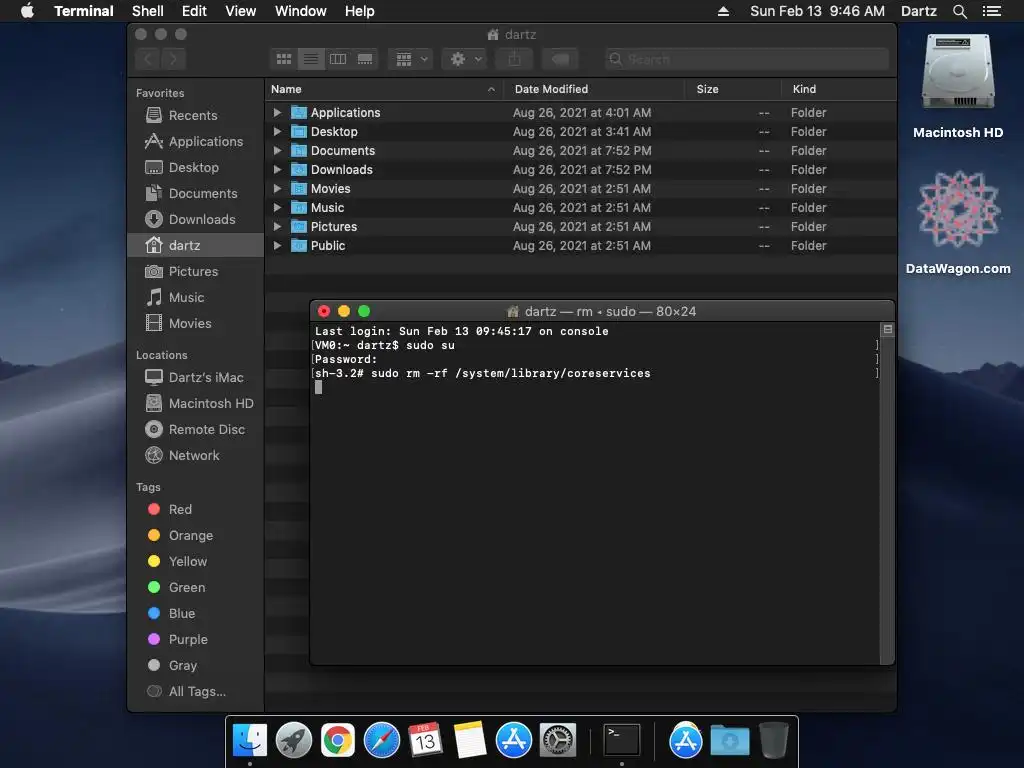1024x768 pixels.
Task: Open Terminal from the Dock
Action: [x=622, y=741]
